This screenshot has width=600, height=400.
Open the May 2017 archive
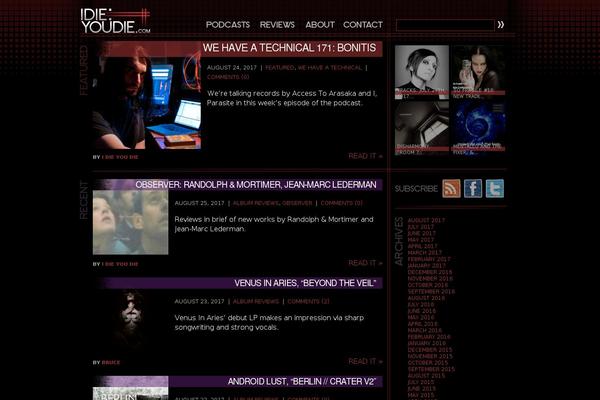(421, 240)
